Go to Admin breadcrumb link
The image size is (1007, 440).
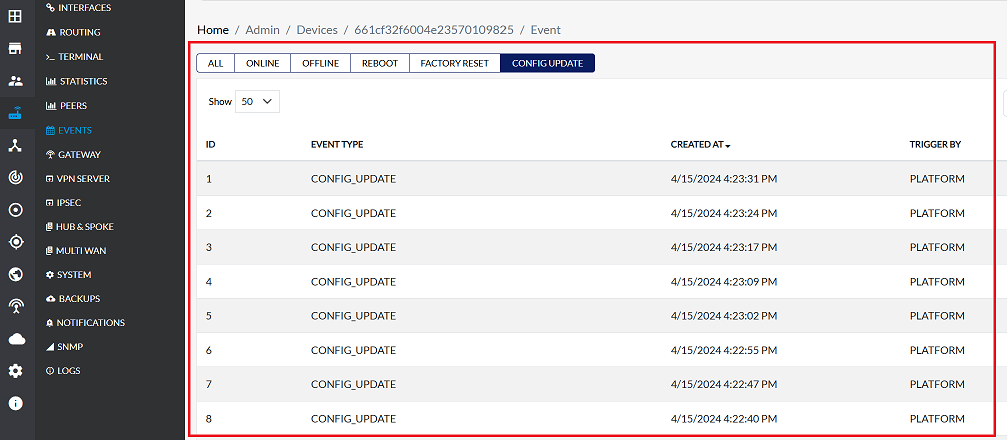click(262, 30)
